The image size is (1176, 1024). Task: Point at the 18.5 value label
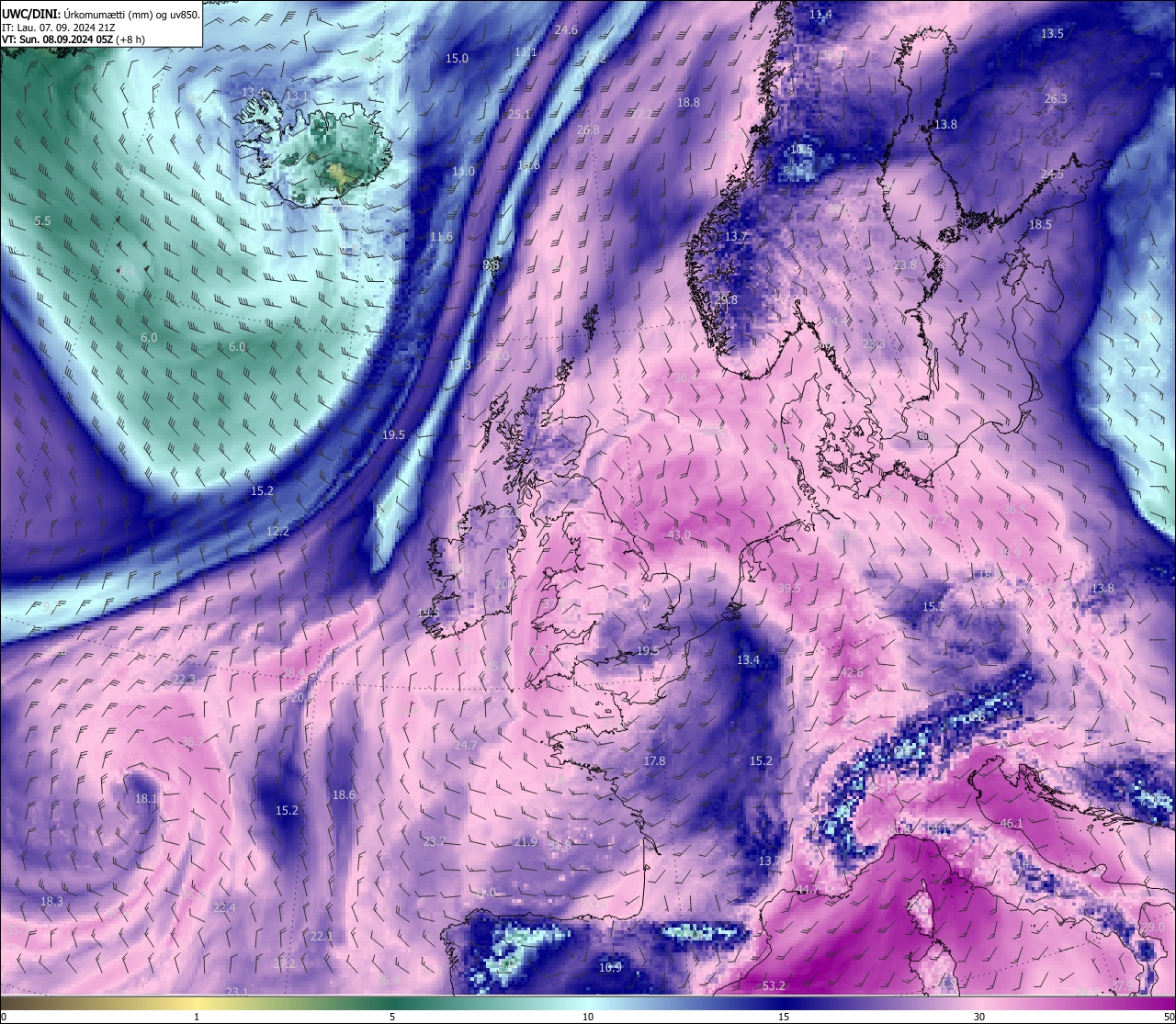click(x=1040, y=224)
